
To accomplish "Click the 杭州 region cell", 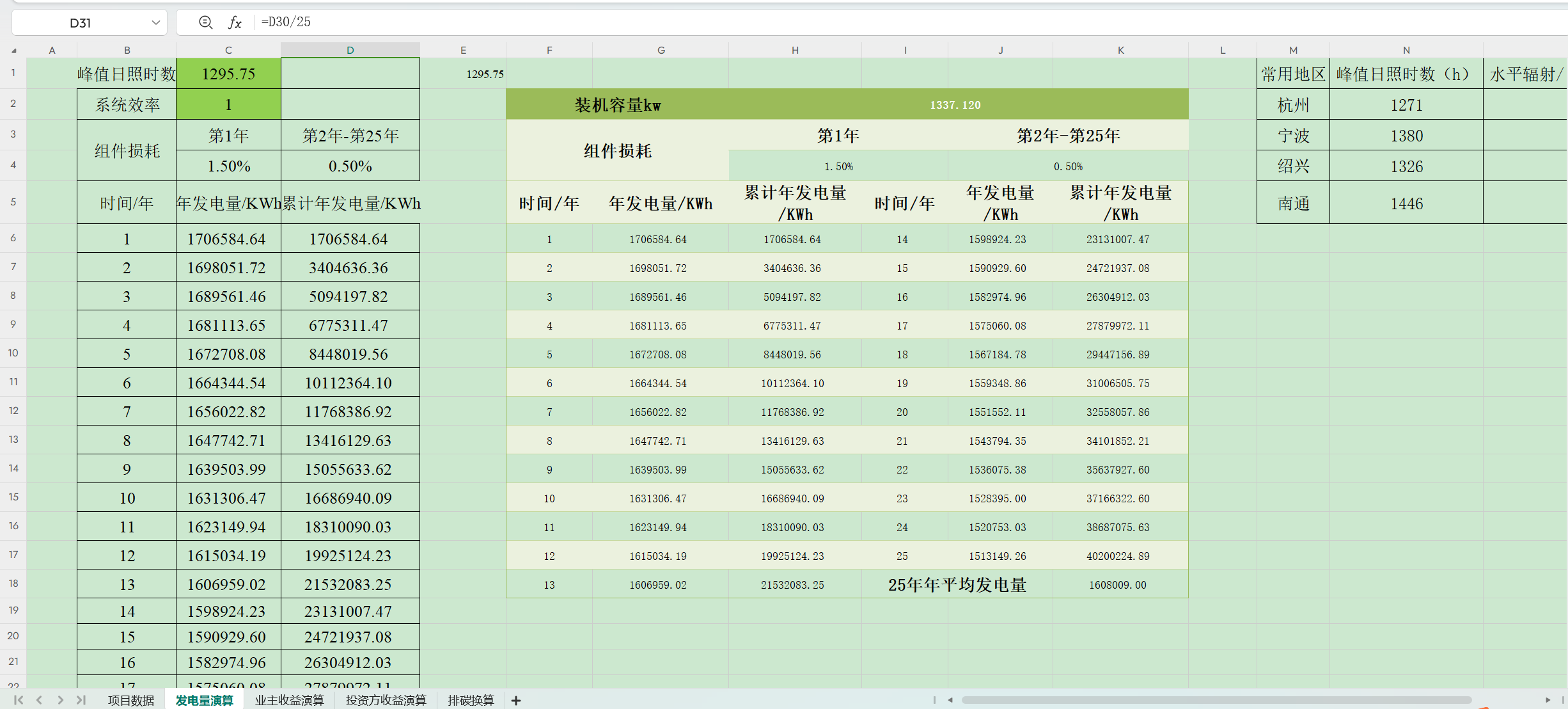I will tap(1293, 104).
